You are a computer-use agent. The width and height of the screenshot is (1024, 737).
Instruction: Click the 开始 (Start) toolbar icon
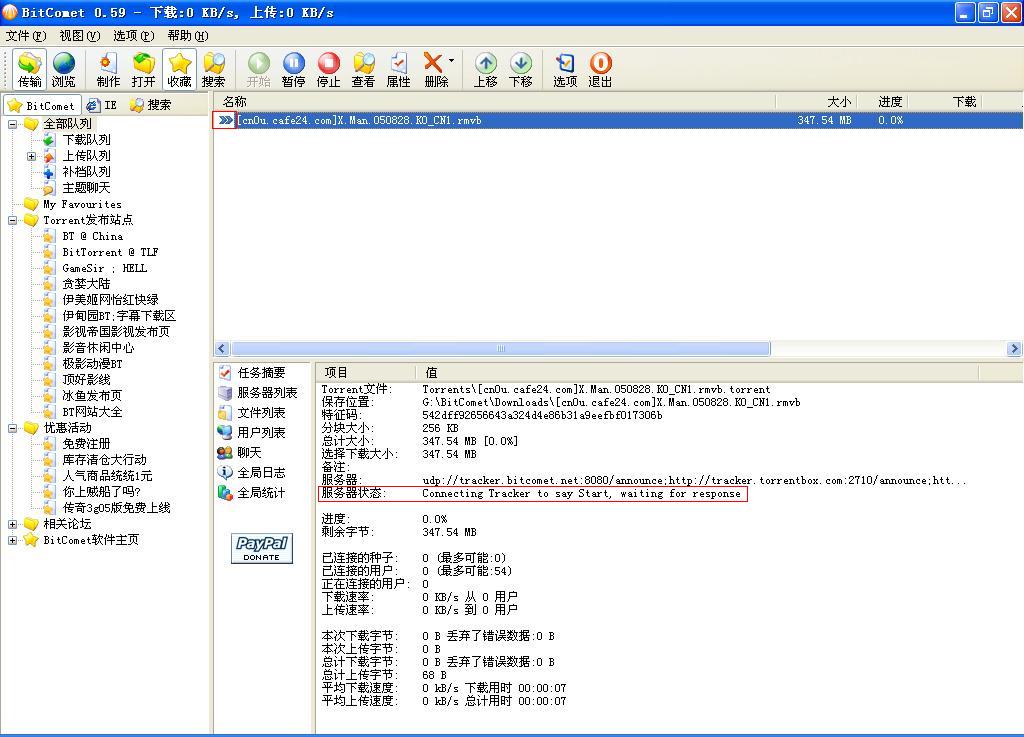click(x=259, y=69)
